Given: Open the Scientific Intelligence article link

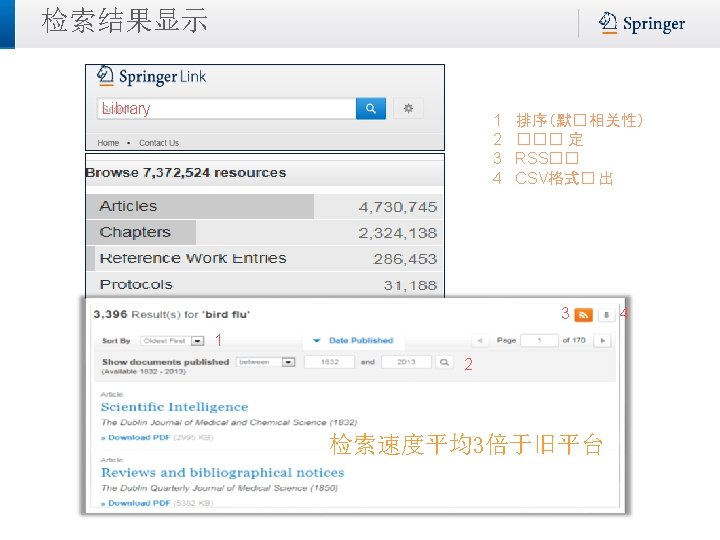Looking at the screenshot, I should (174, 407).
